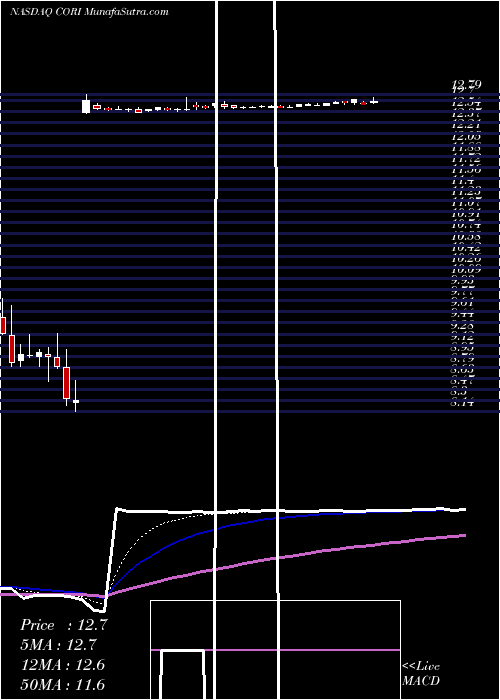Select the '5MA : 12.7' value
This screenshot has width=500, height=700.
pyautogui.click(x=58, y=645)
